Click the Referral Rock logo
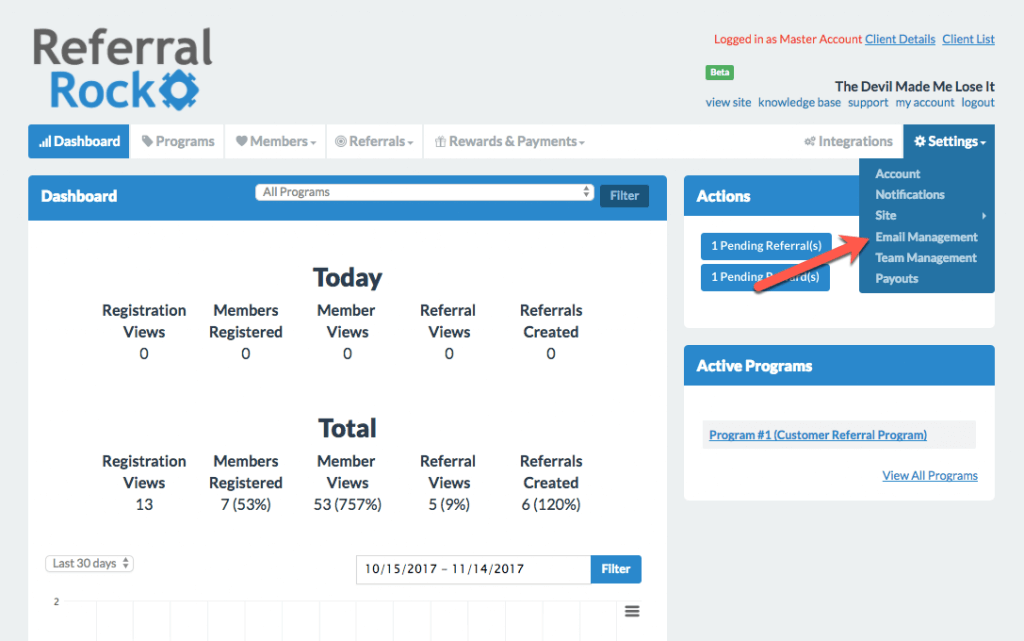The height and width of the screenshot is (641, 1024). coord(123,69)
